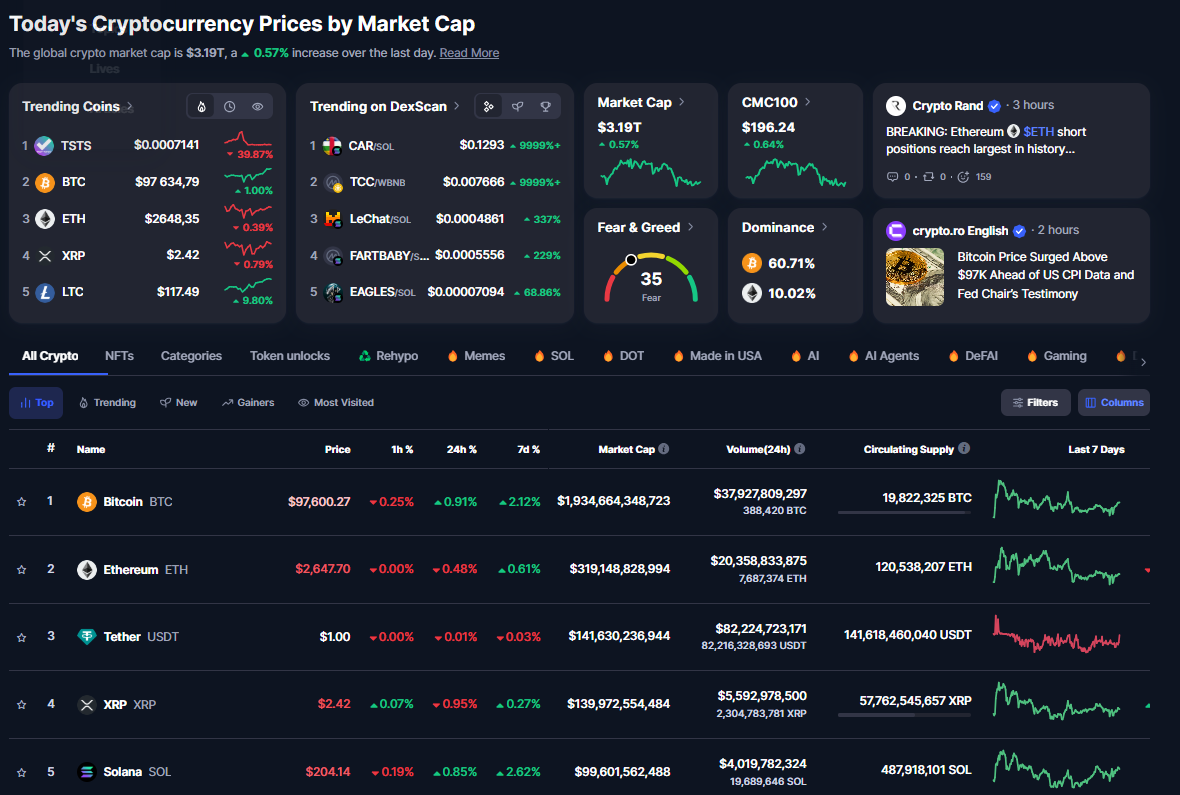Viewport: 1180px width, 795px height.
Task: Open the Columns button
Action: (1114, 403)
